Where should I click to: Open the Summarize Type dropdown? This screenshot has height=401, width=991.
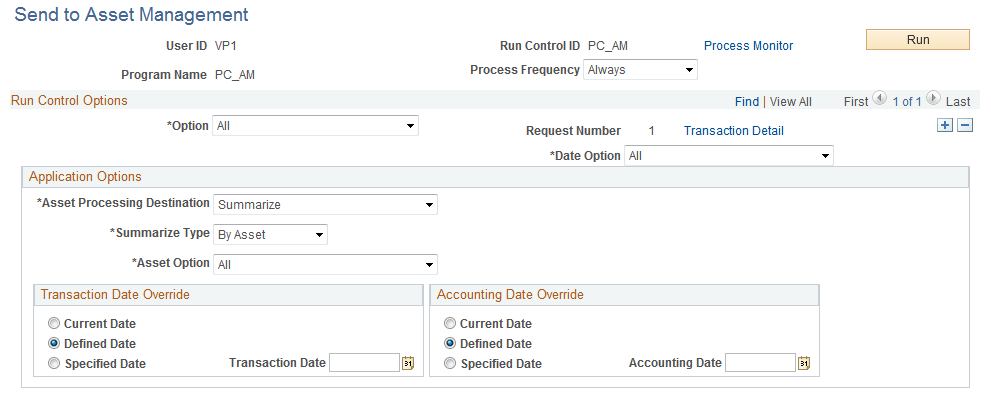[271, 235]
